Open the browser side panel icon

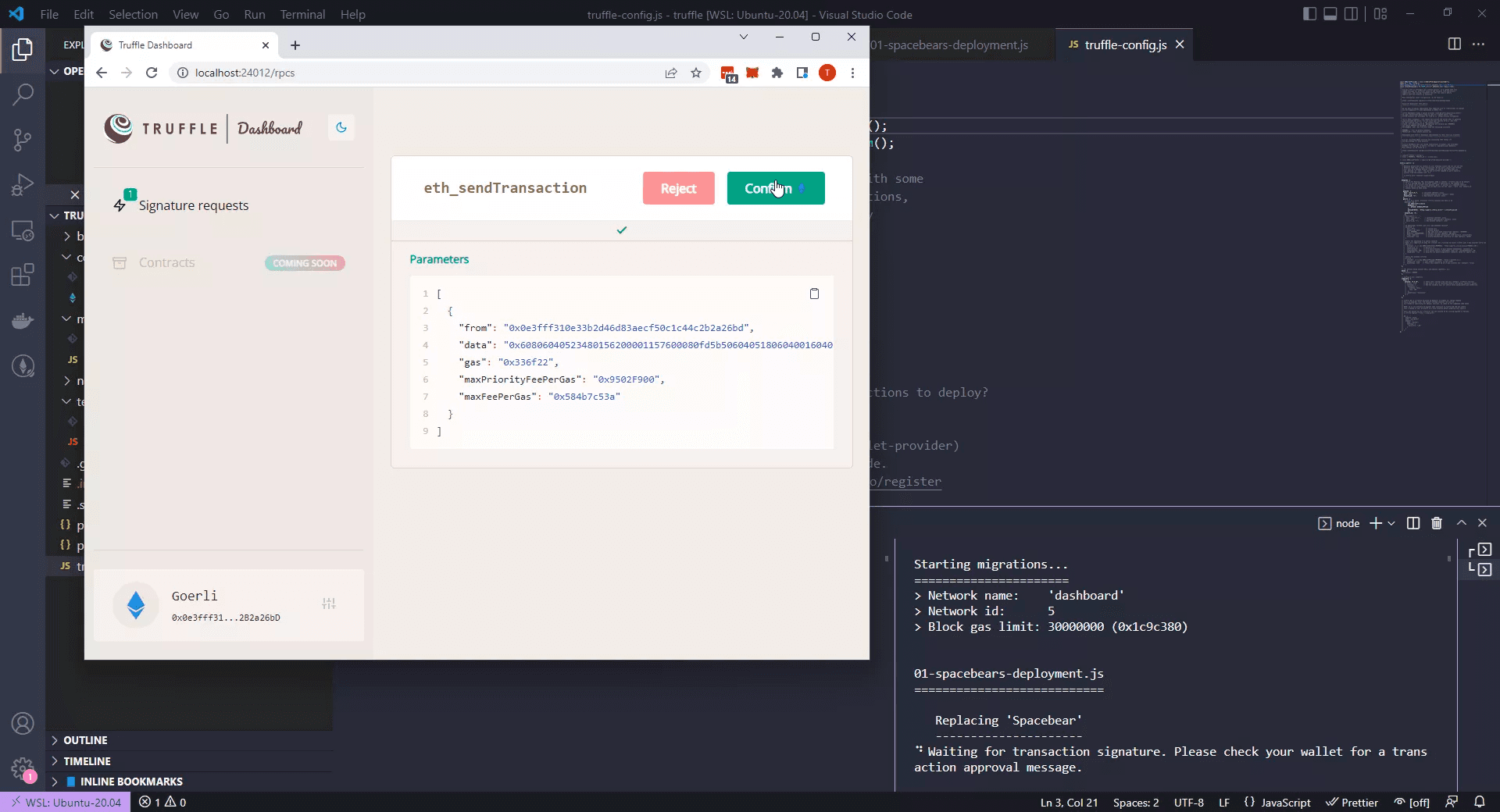coord(802,73)
